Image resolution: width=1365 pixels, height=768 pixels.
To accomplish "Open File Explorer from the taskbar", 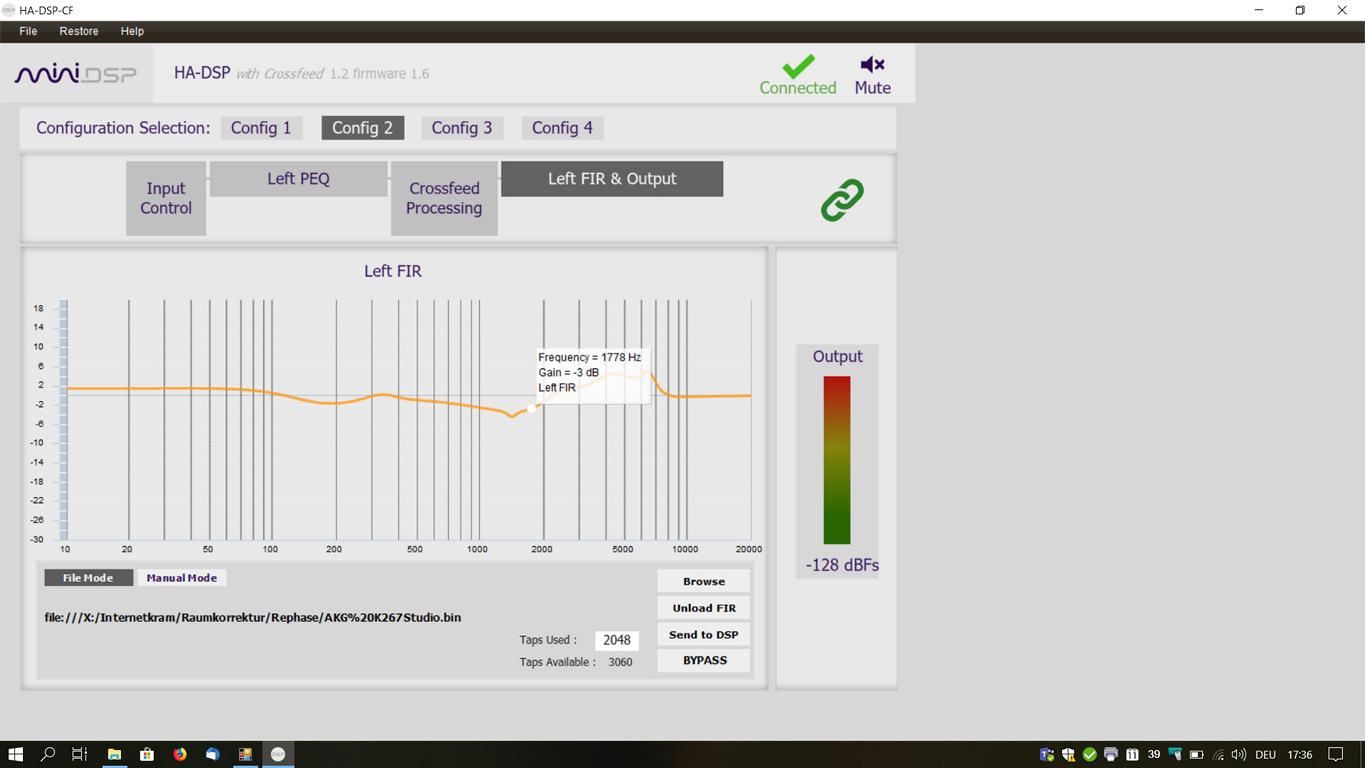I will point(114,754).
